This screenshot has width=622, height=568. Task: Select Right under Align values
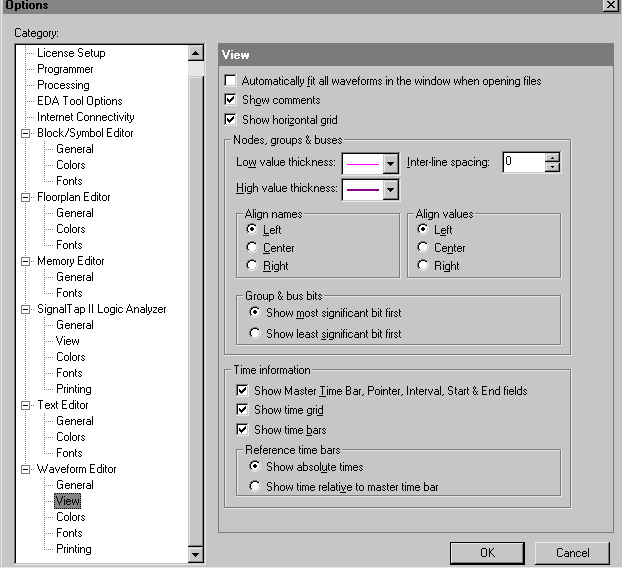pyautogui.click(x=425, y=266)
